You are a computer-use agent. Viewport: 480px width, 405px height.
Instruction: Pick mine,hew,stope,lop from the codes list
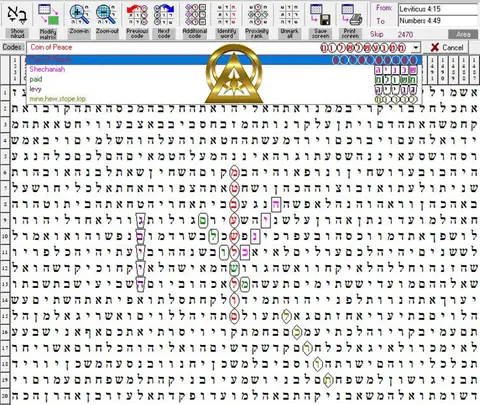(x=224, y=99)
